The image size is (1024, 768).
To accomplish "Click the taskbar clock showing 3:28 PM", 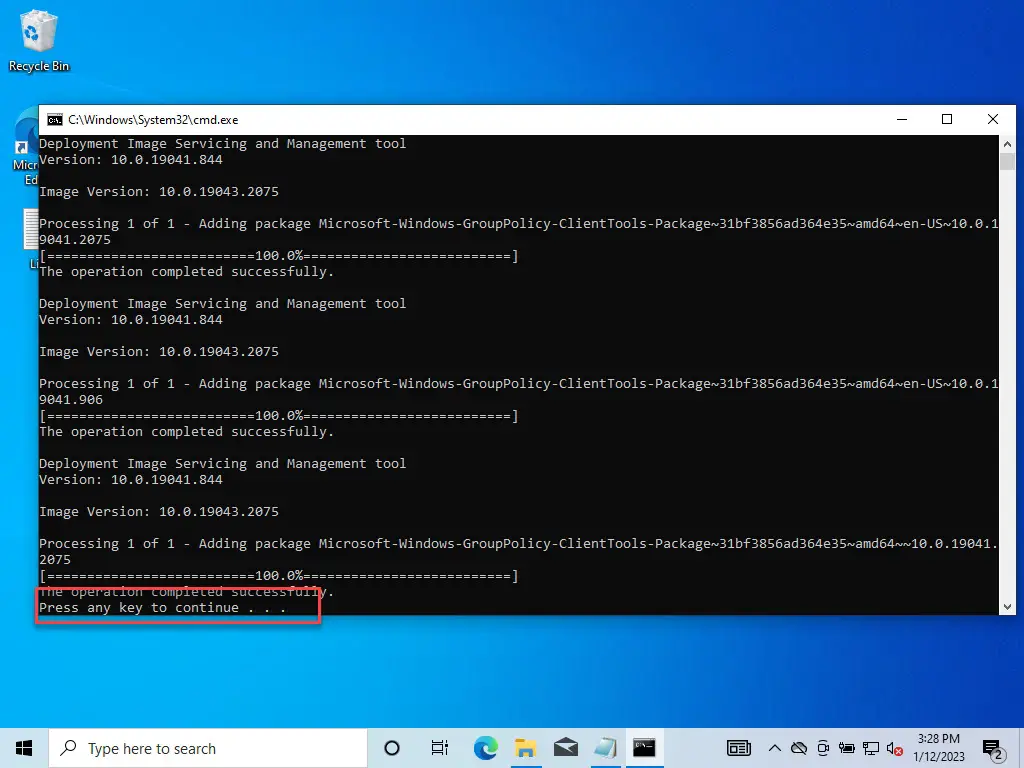I will [938, 748].
